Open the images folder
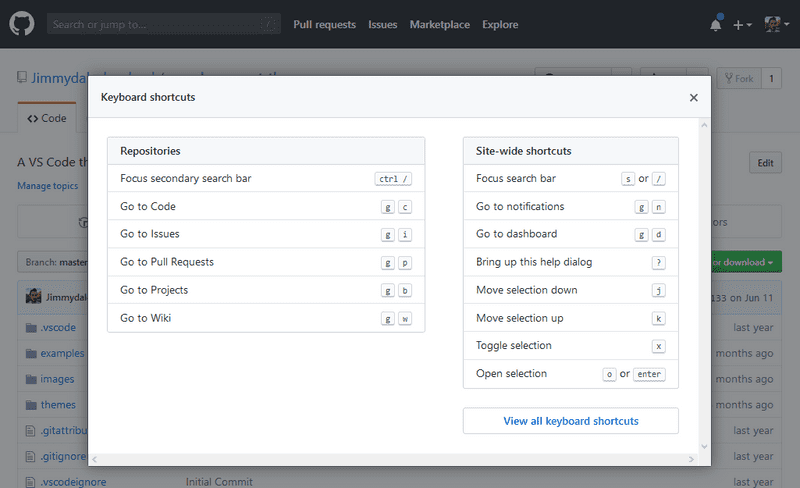The height and width of the screenshot is (488, 800). pyautogui.click(x=57, y=379)
